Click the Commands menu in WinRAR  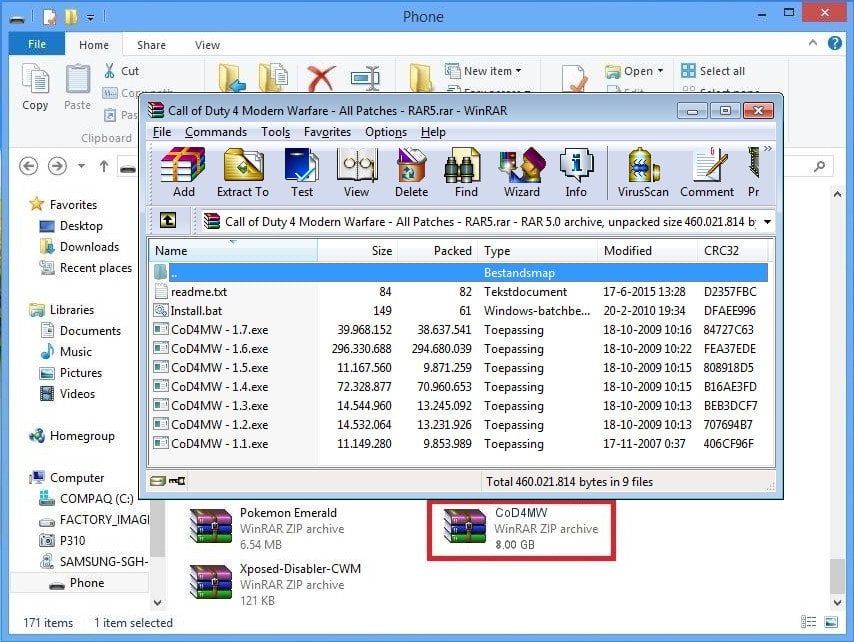click(216, 131)
